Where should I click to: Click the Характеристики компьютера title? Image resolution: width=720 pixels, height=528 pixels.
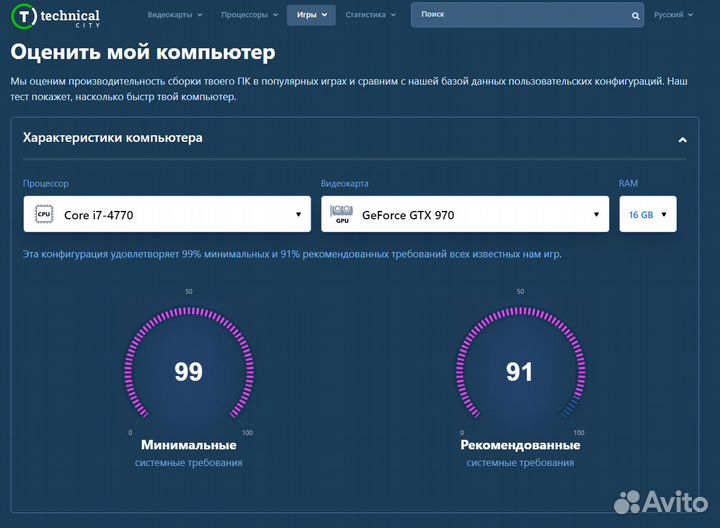pos(112,138)
